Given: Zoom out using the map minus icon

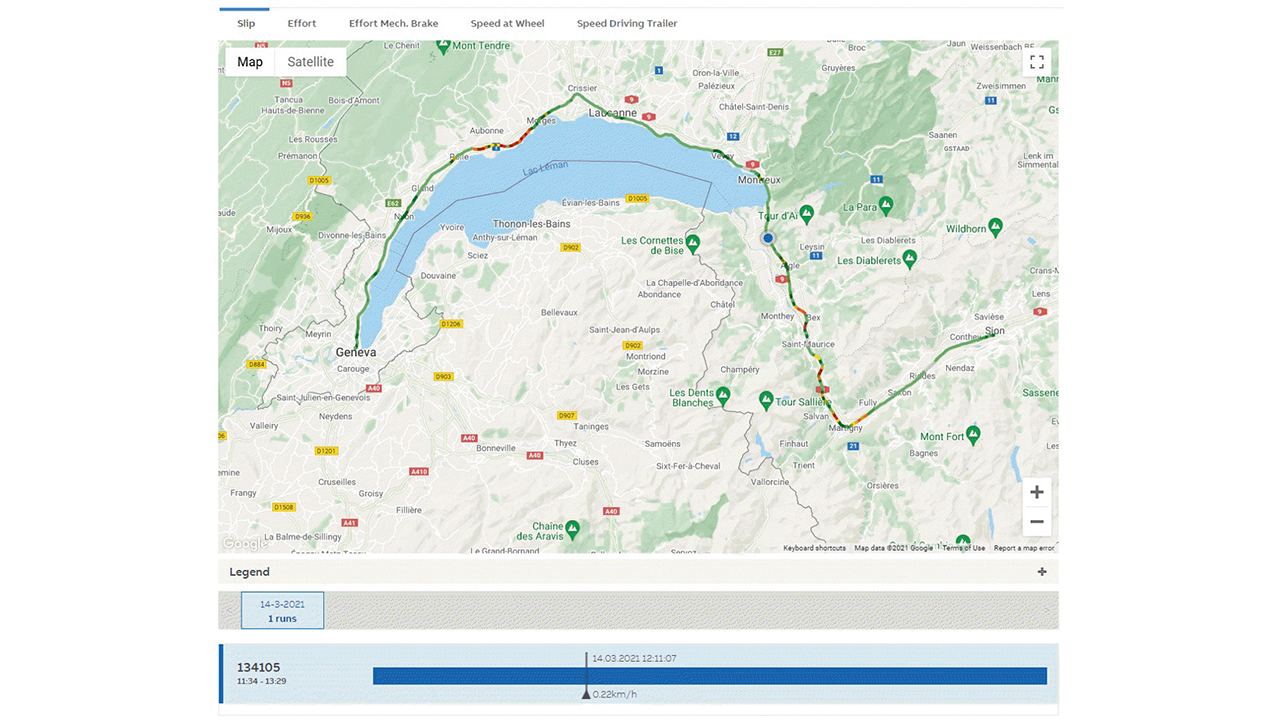Looking at the screenshot, I should pyautogui.click(x=1037, y=521).
